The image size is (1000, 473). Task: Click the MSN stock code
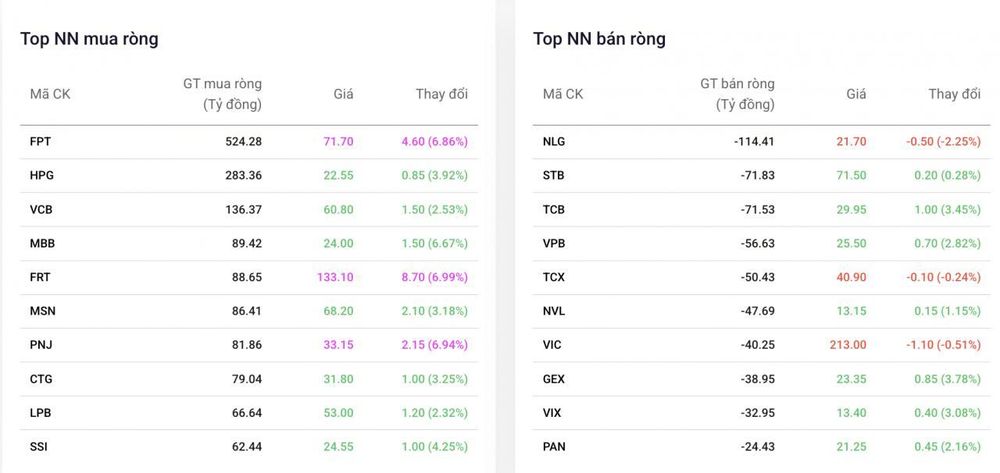tap(42, 311)
